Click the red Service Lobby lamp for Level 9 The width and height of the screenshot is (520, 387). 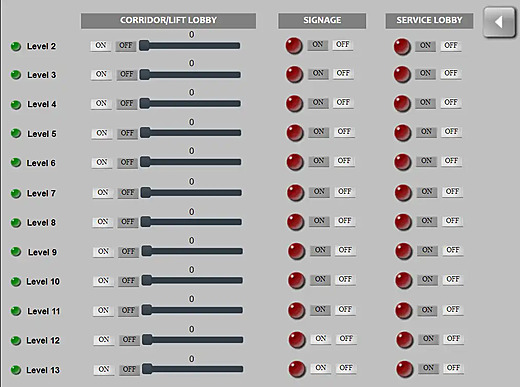pyautogui.click(x=403, y=251)
